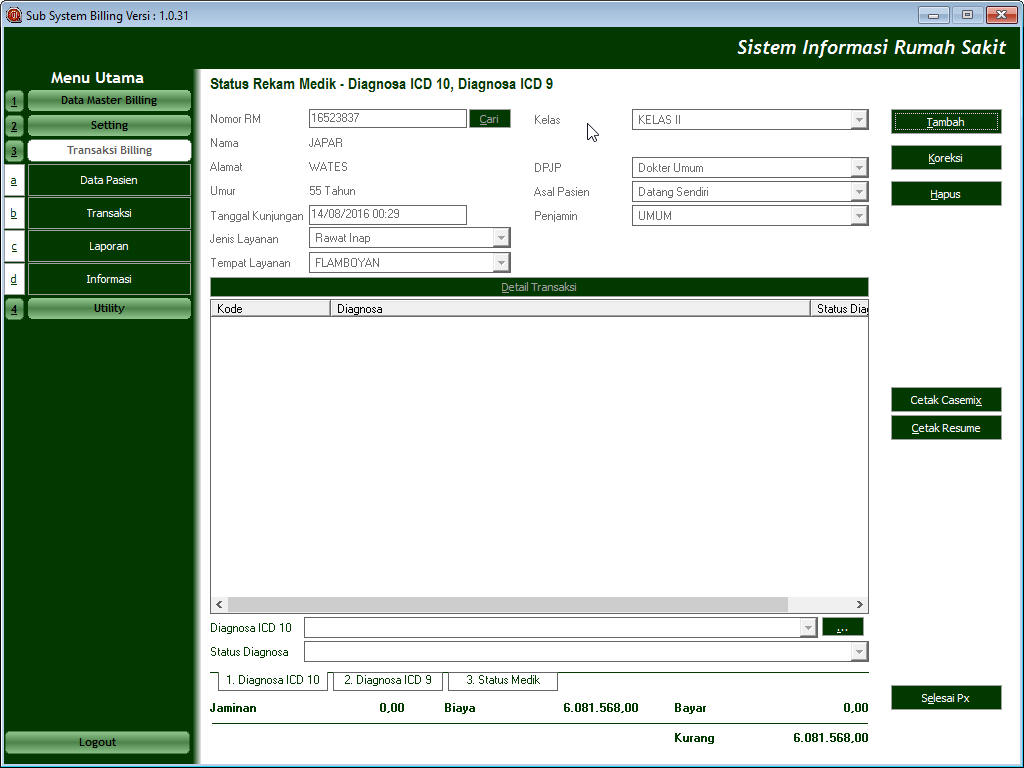This screenshot has height=768, width=1024.
Task: Click the Logout button
Action: coord(97,742)
